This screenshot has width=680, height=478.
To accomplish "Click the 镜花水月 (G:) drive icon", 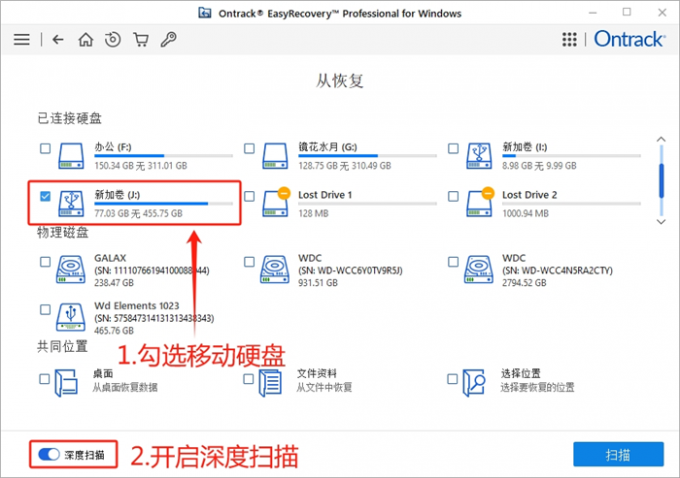I will 275,156.
